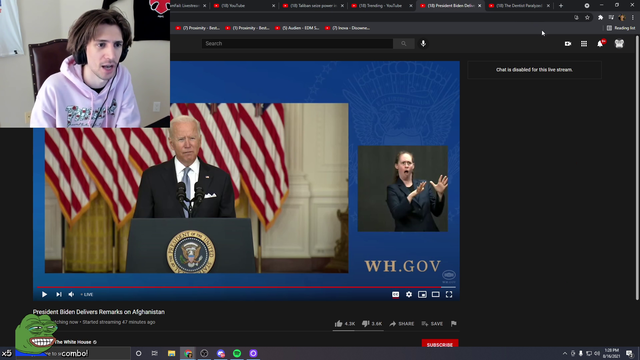Open the YouTube Create video icon
This screenshot has height=360, width=640.
[x=568, y=44]
